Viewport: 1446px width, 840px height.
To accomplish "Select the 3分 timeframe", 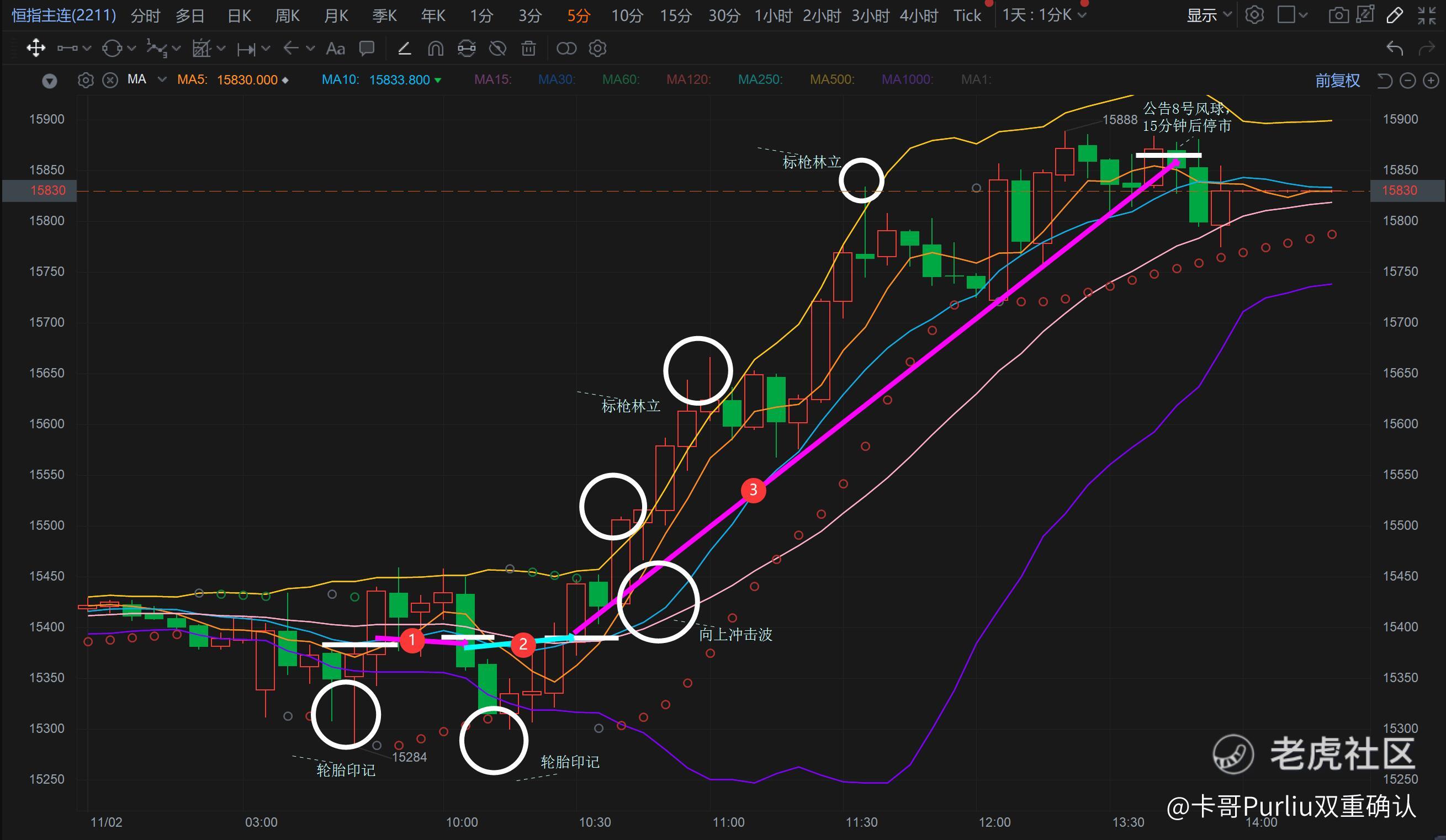I will pos(529,15).
